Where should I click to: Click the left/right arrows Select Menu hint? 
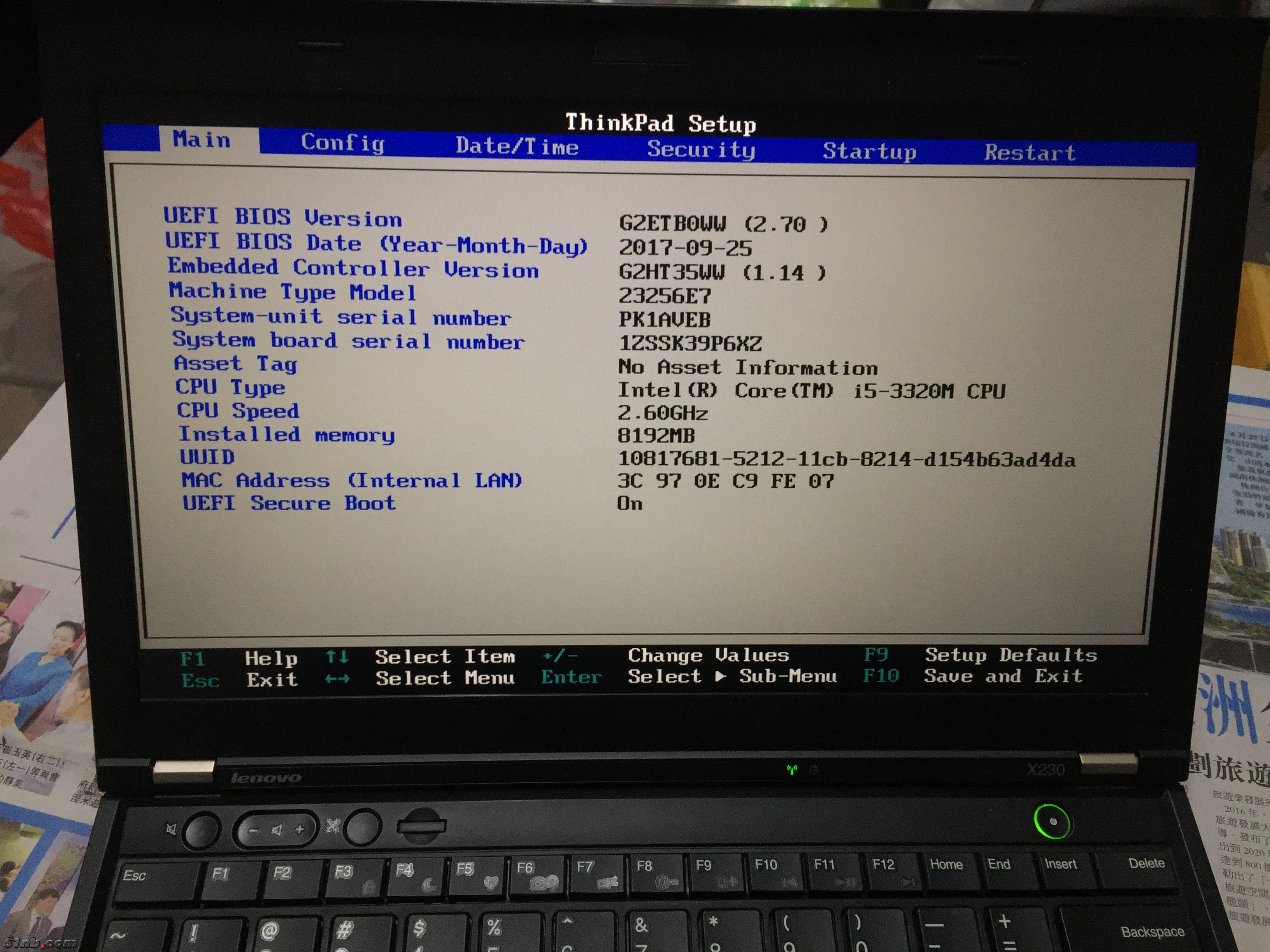[x=420, y=678]
